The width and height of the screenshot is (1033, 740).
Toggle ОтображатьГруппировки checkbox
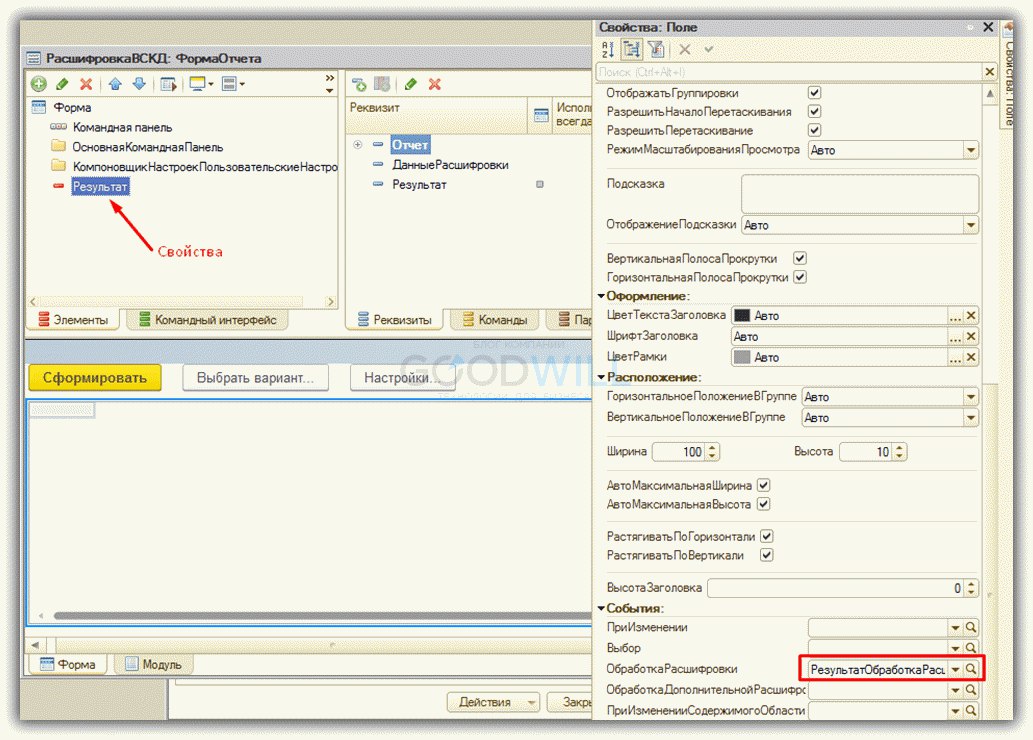(814, 93)
